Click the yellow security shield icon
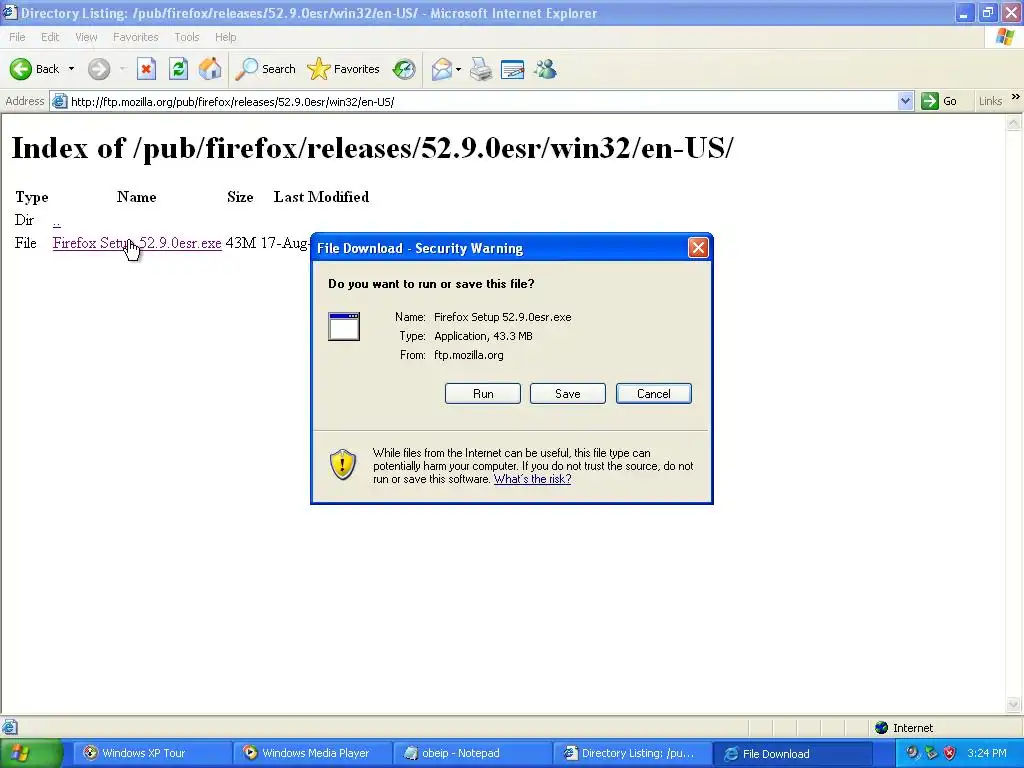Viewport: 1024px width, 768px height. tap(343, 464)
